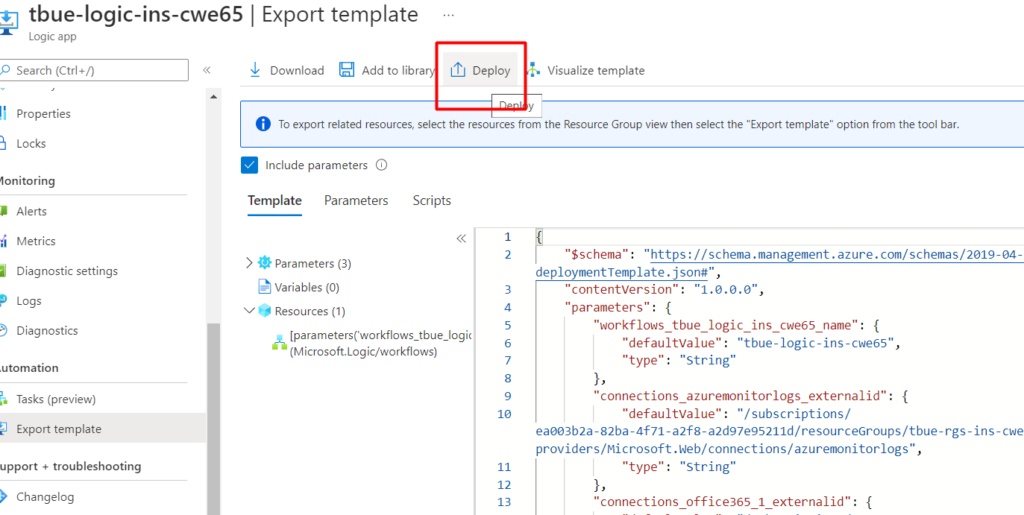Click "connections_office365_1_externalid" in code

point(723,501)
